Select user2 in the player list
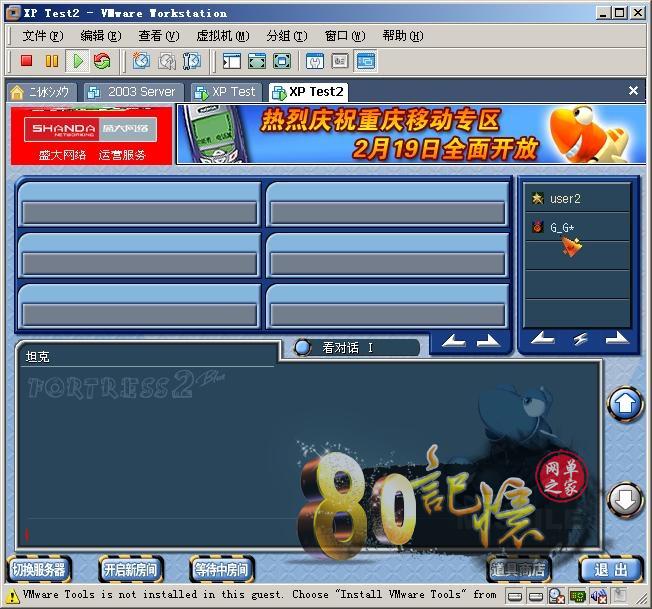Image resolution: width=652 pixels, height=609 pixels. point(565,199)
